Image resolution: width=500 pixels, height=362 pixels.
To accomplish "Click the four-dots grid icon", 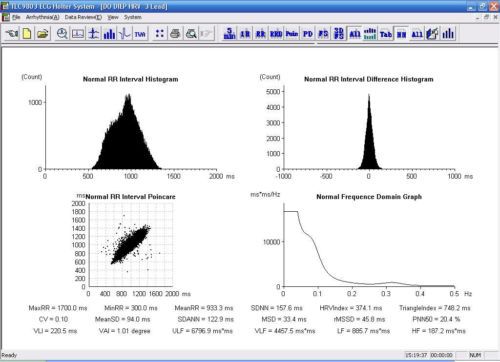I will 160,34.
